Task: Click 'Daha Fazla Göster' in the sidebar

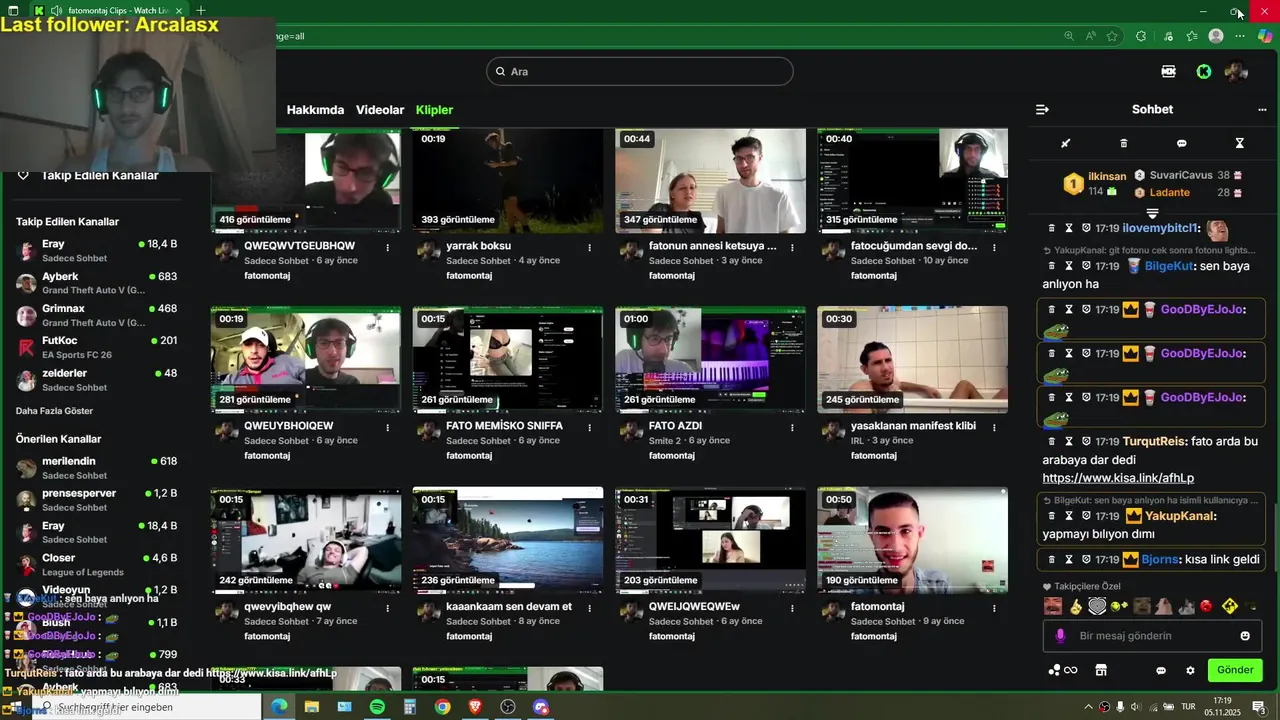Action: tap(54, 411)
